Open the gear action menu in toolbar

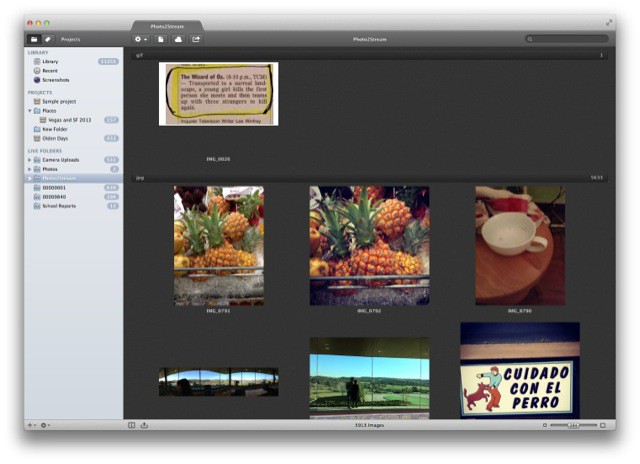tap(141, 39)
